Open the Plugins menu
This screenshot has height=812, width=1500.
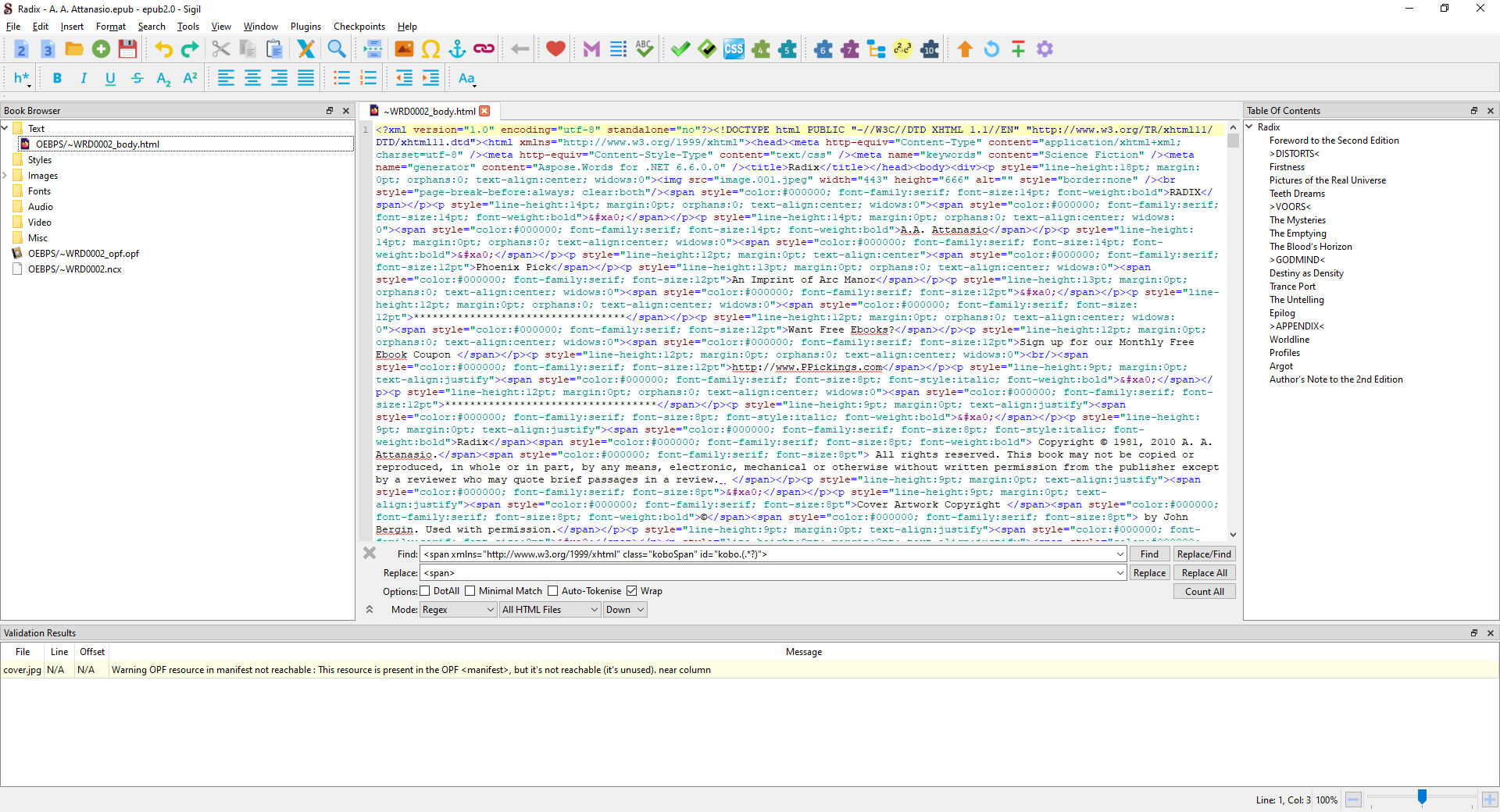pyautogui.click(x=305, y=27)
